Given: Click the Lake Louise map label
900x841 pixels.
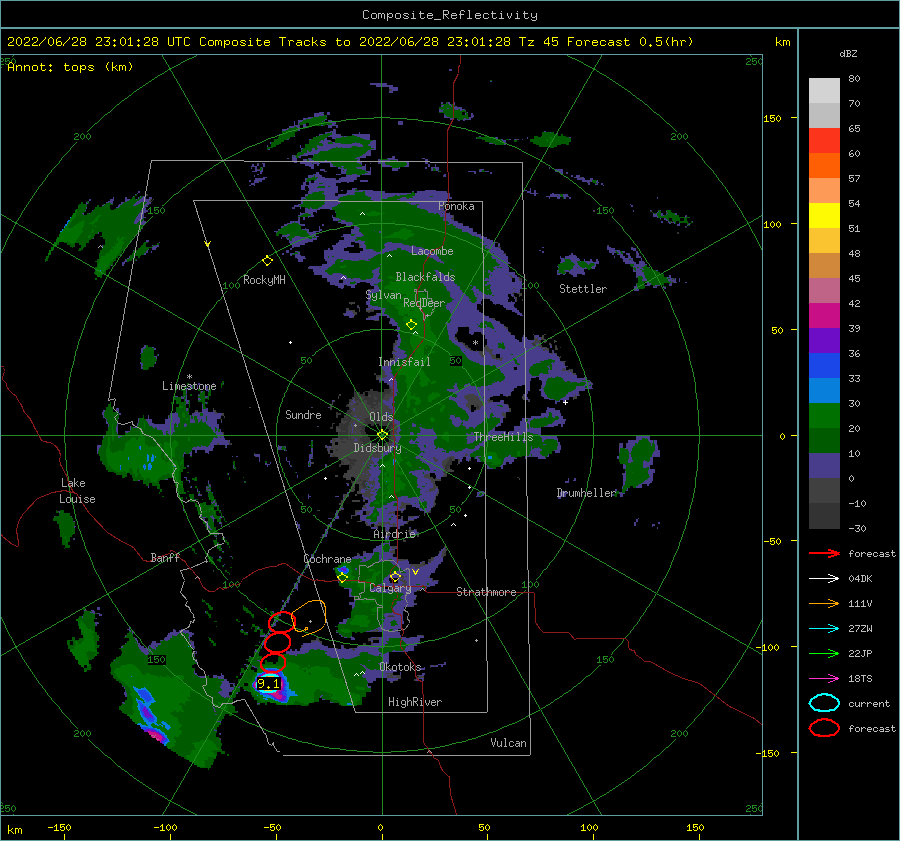Looking at the screenshot, I should pos(77,491).
